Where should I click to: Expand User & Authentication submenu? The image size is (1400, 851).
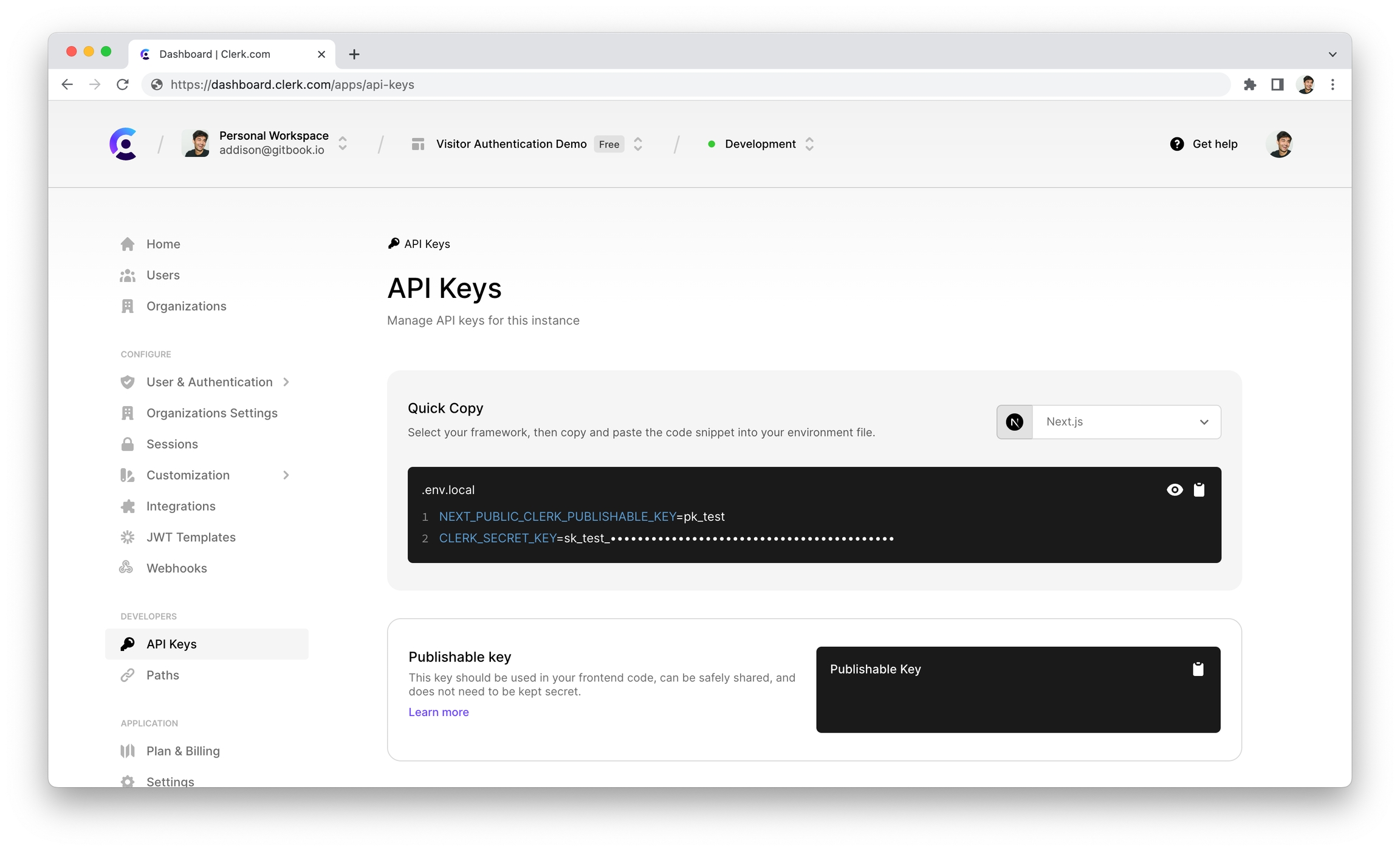[x=209, y=382]
